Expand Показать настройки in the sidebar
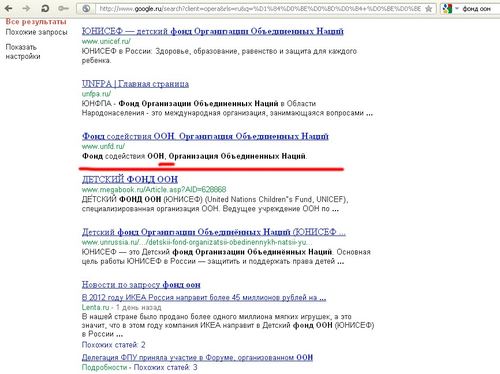The image size is (500, 374). [23, 52]
